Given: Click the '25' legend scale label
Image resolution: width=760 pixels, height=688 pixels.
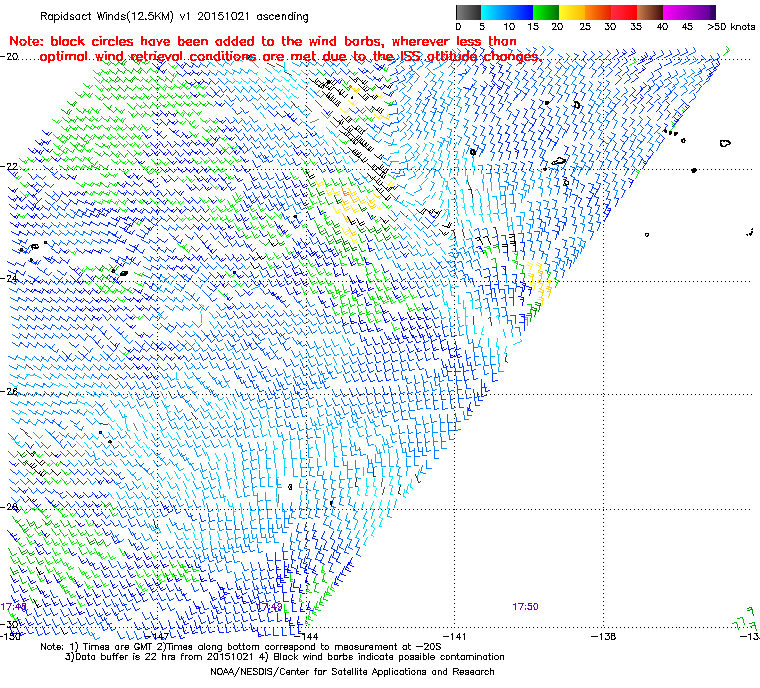Looking at the screenshot, I should coord(585,27).
